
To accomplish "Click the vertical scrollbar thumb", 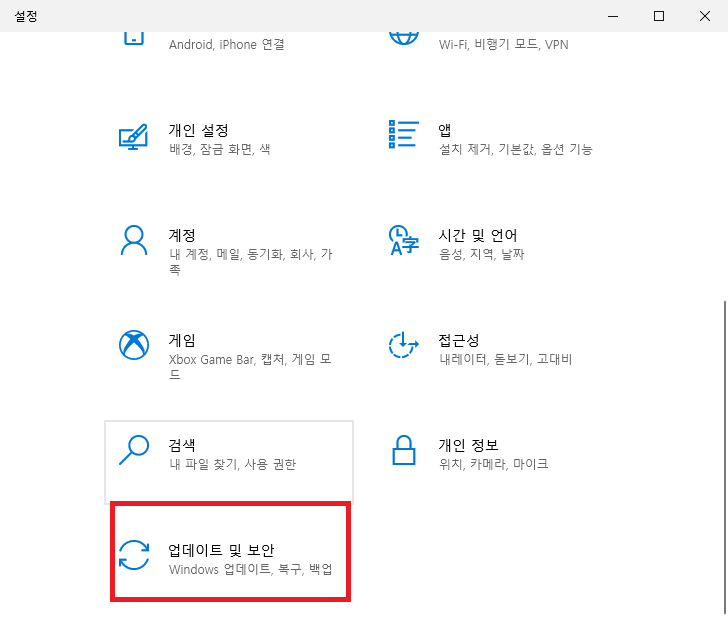I will [725, 457].
